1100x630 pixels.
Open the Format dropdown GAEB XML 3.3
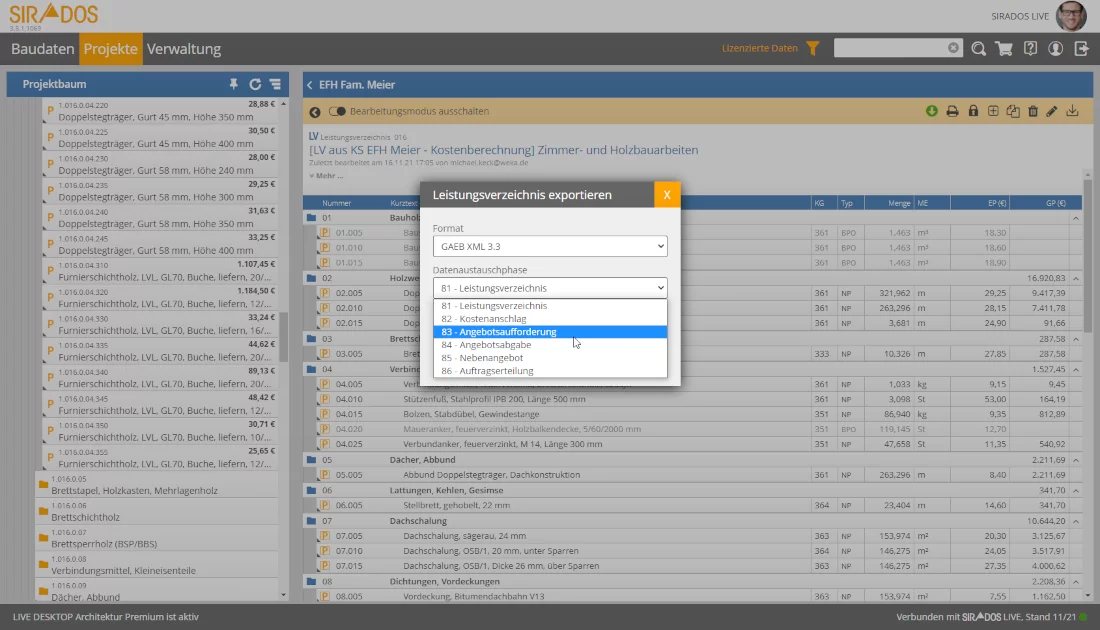(550, 246)
